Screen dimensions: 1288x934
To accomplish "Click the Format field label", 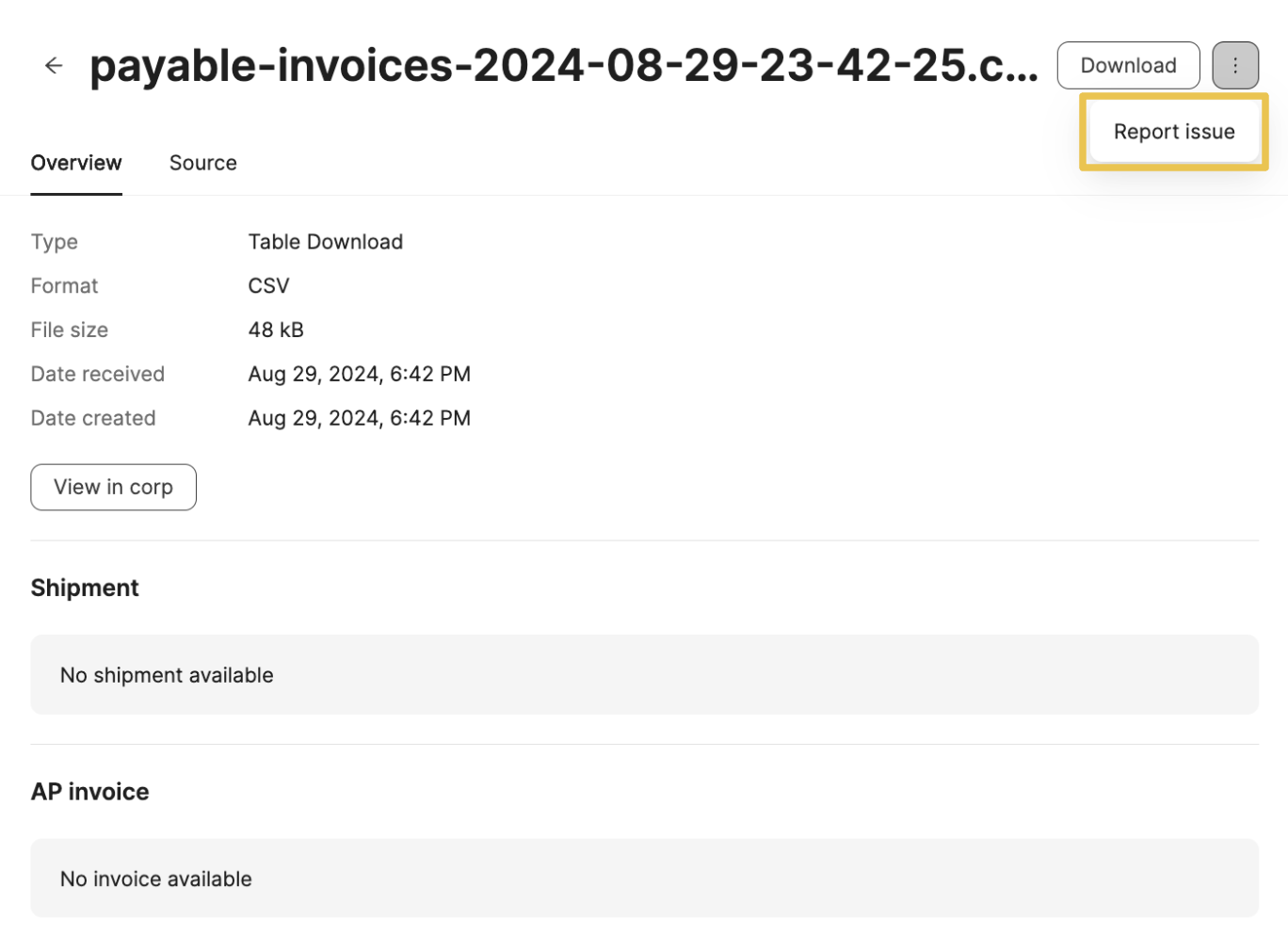I will point(64,286).
